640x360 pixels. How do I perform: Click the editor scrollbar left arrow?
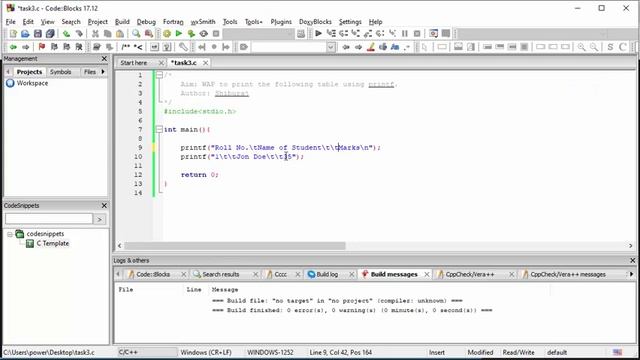(x=119, y=246)
